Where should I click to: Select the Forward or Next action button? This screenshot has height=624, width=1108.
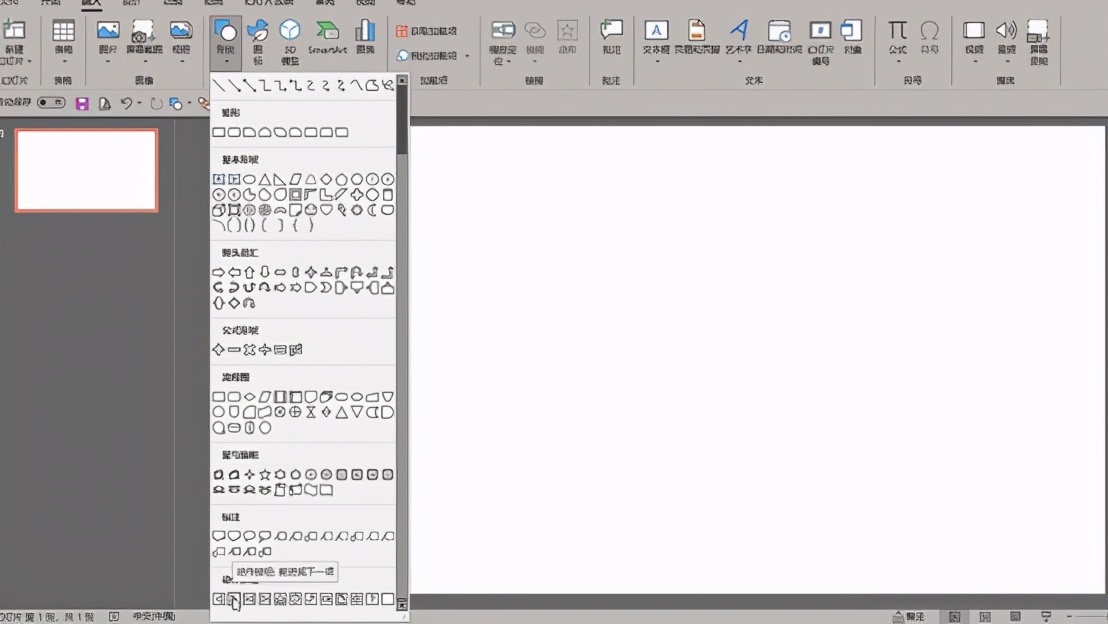tap(234, 599)
